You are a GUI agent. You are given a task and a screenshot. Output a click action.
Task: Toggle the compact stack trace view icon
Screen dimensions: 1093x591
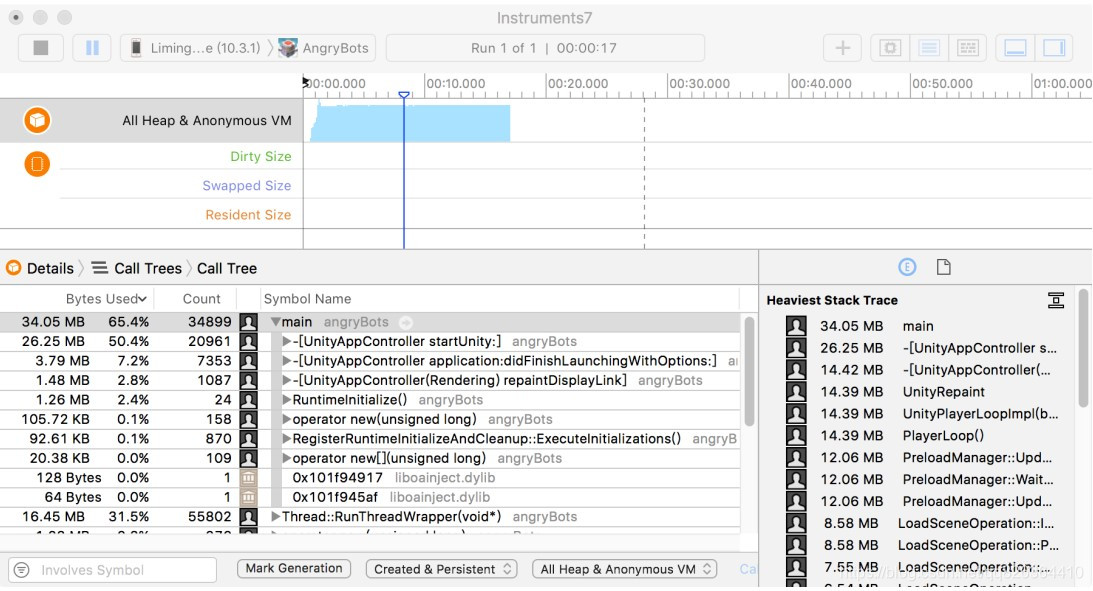(1055, 300)
